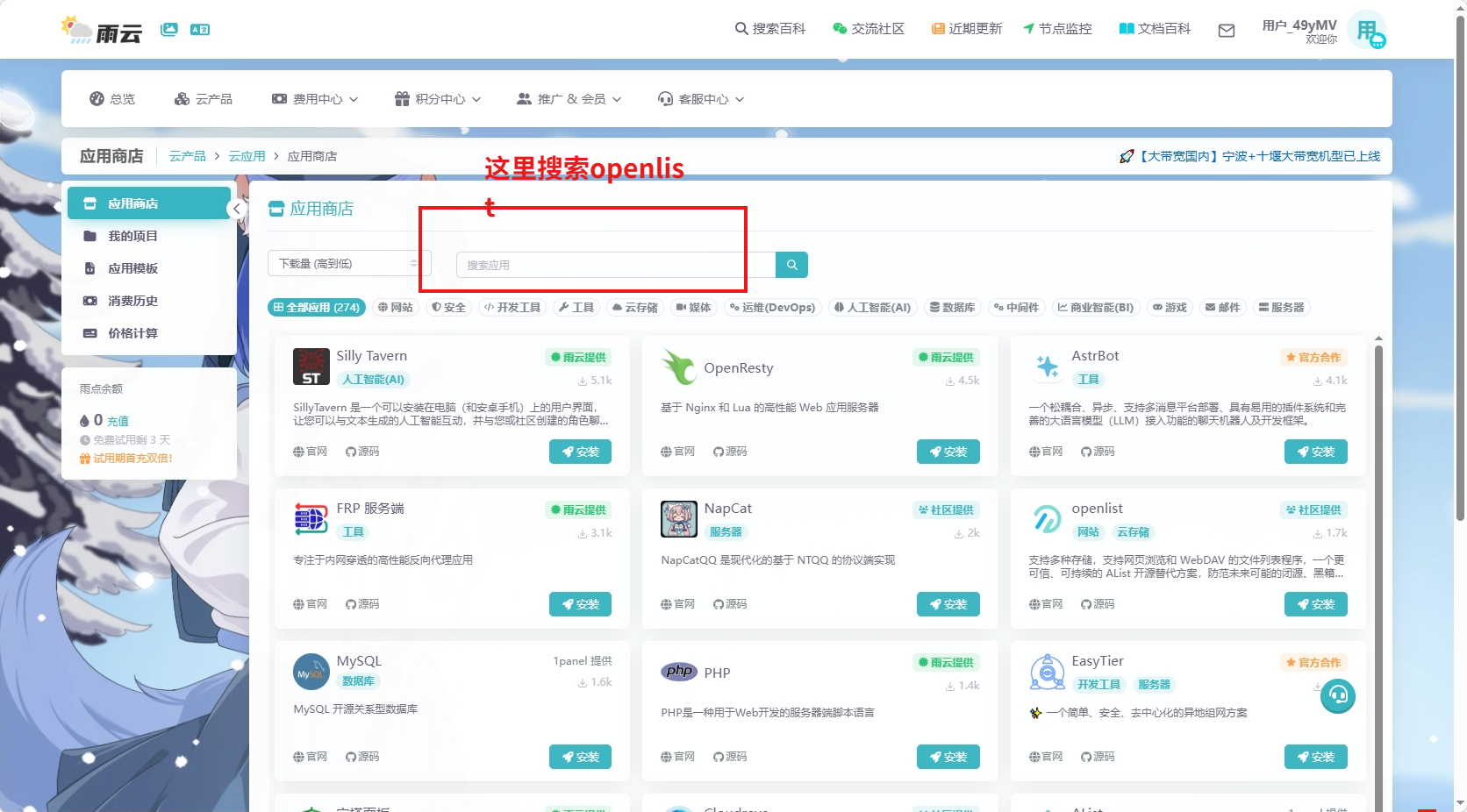Filter by 中间件 category

pos(1017,308)
